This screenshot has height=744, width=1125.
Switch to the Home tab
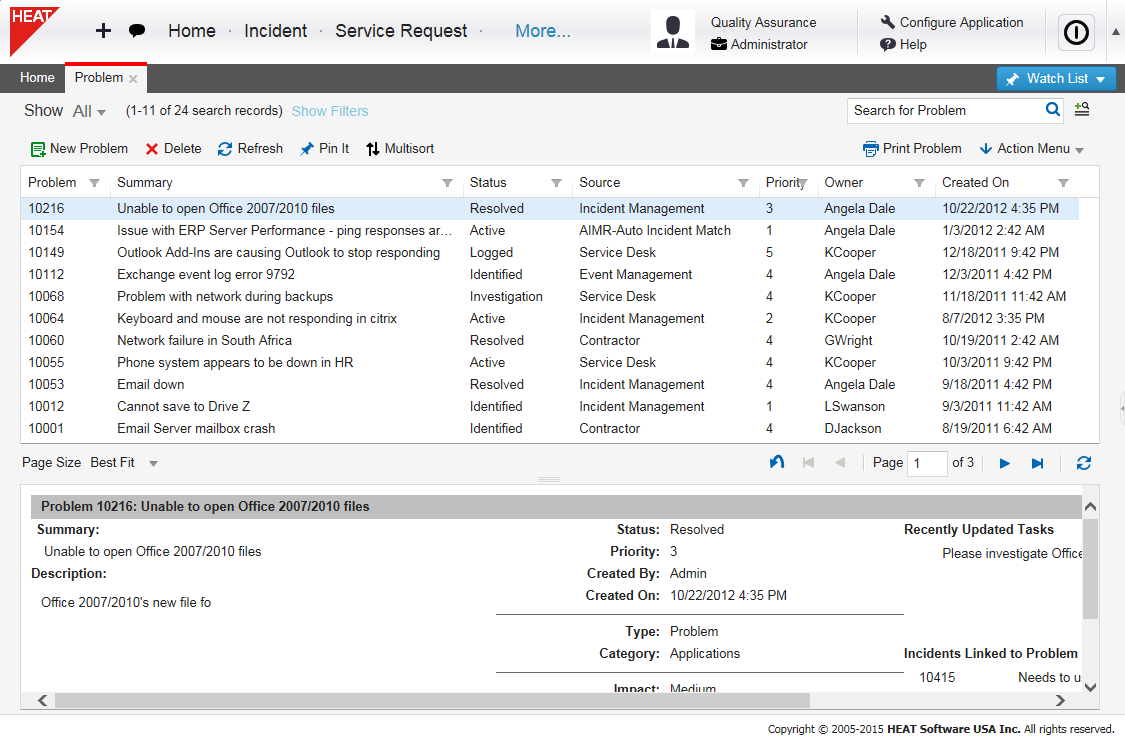(x=37, y=77)
